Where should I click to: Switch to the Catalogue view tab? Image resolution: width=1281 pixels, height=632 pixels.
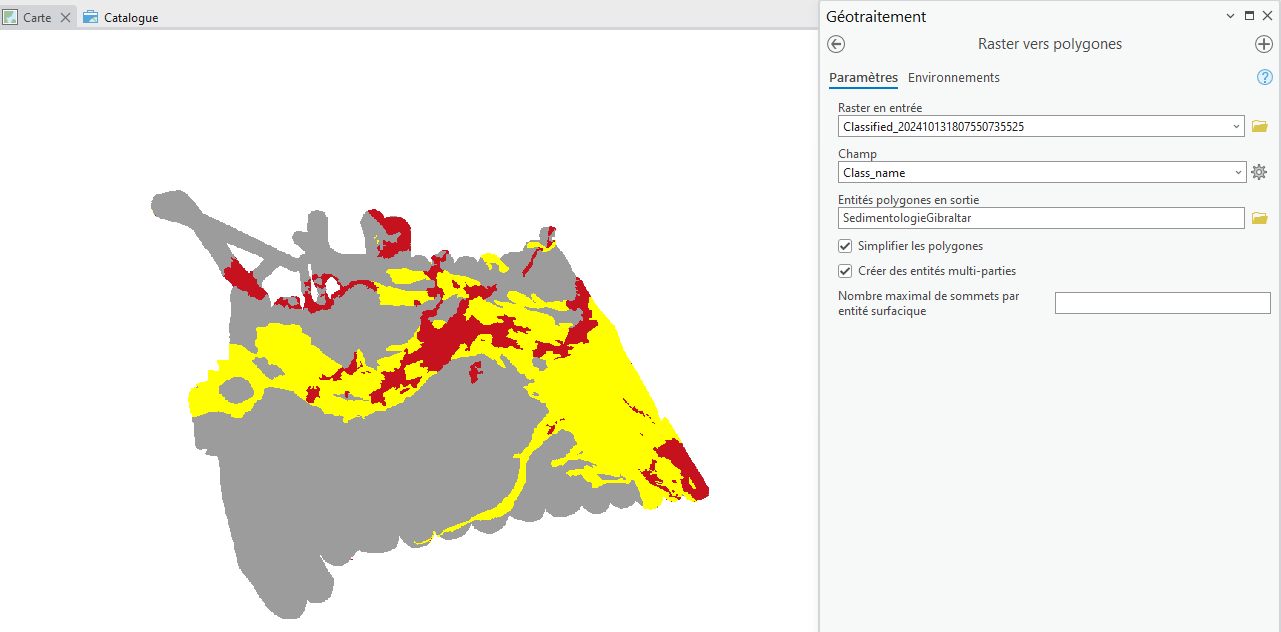coord(130,17)
